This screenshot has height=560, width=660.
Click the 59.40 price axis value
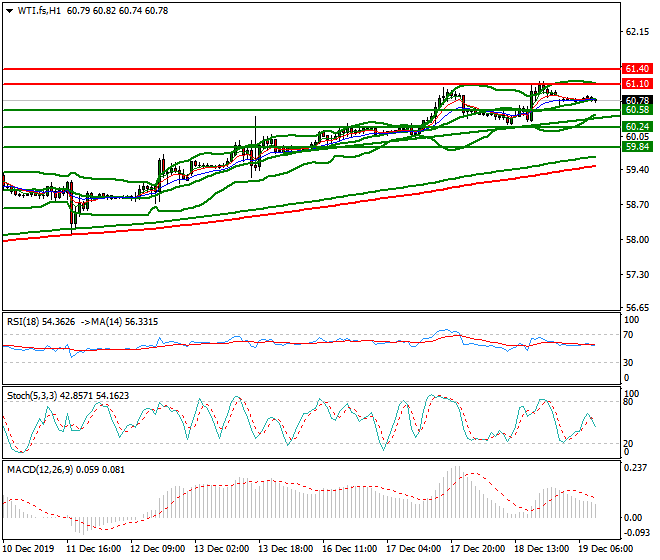[x=637, y=170]
